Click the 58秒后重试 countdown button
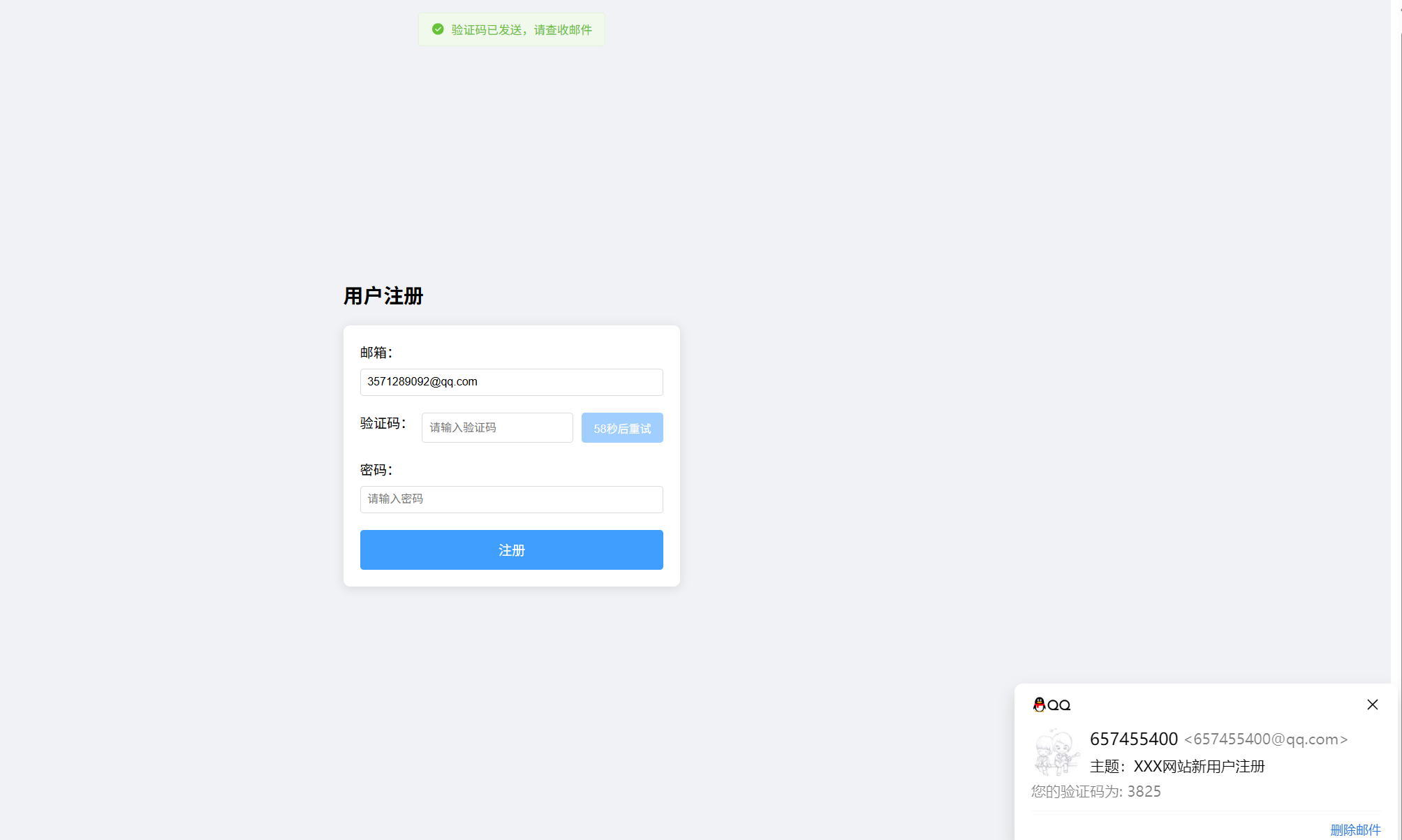Image resolution: width=1402 pixels, height=840 pixels. [x=621, y=428]
